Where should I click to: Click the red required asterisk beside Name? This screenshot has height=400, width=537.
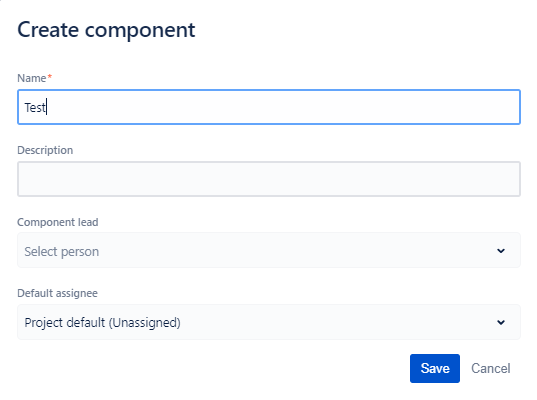pos(50,76)
